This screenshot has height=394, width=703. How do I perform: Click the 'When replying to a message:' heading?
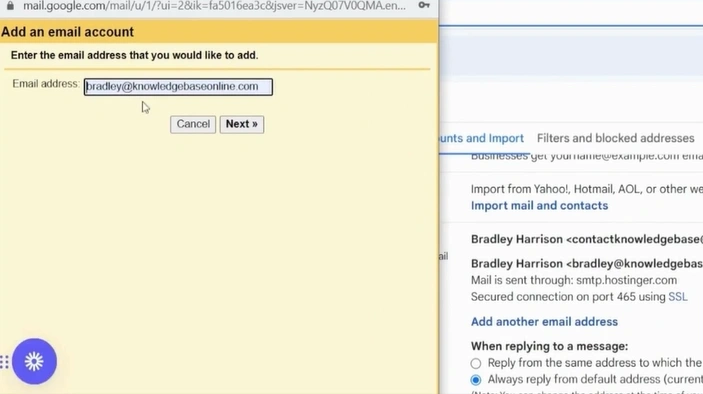click(x=549, y=346)
